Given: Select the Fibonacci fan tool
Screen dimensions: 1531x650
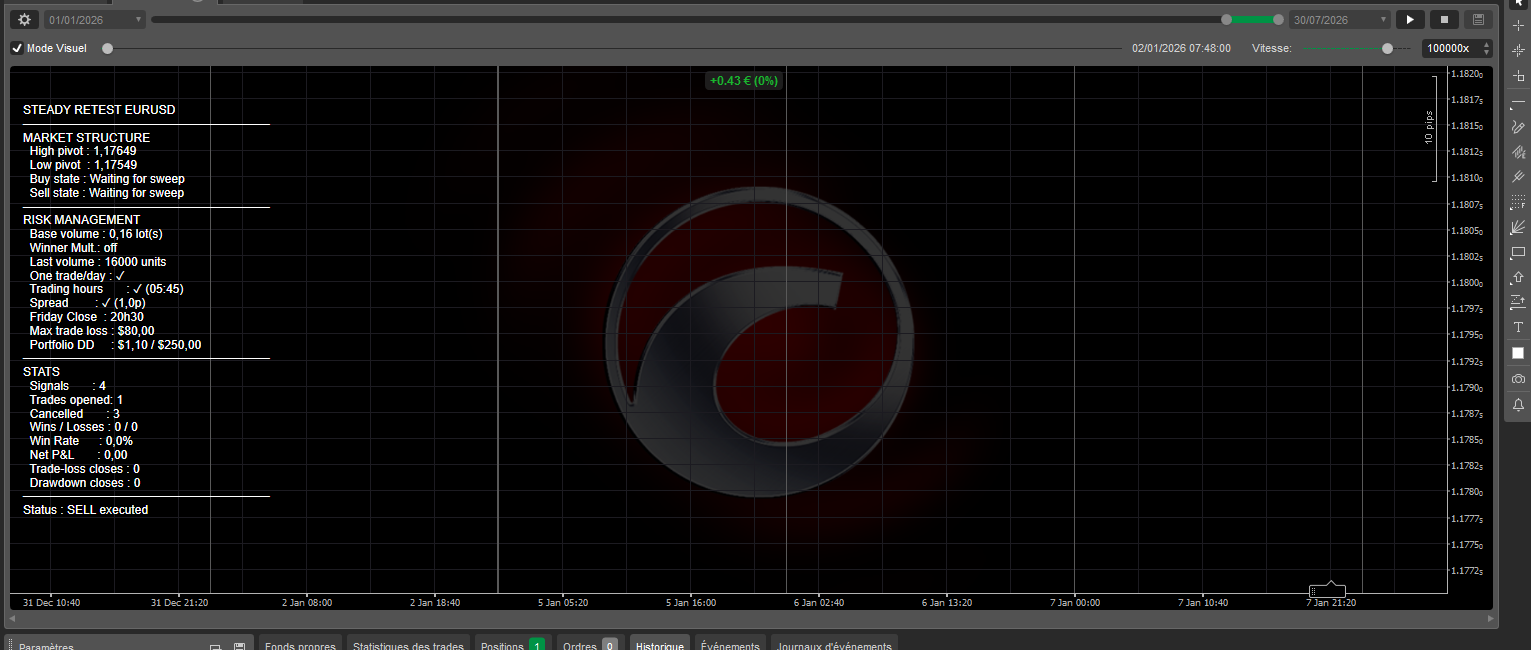Looking at the screenshot, I should [1518, 227].
